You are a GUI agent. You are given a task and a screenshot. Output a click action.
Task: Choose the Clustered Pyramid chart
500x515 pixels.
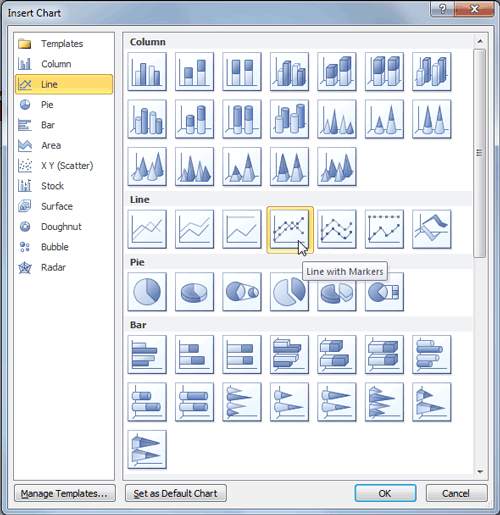point(194,167)
